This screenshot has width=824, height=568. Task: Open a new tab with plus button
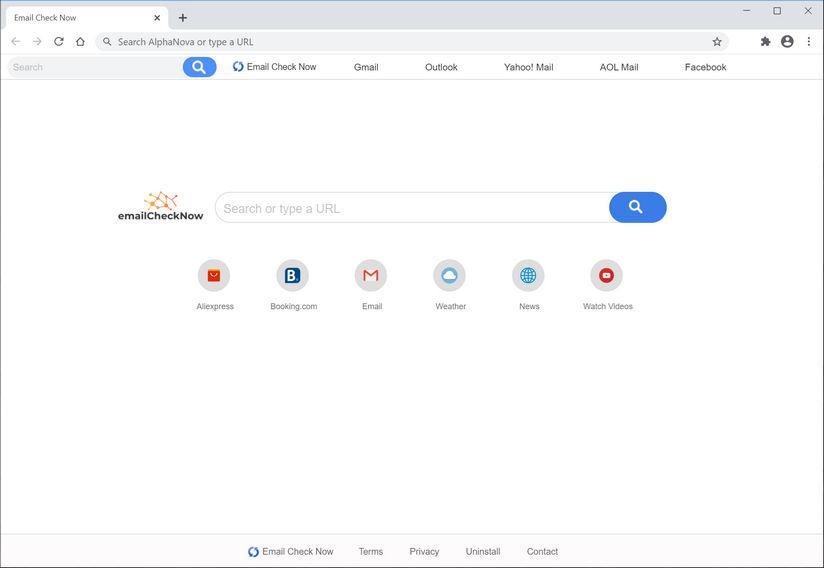click(182, 18)
